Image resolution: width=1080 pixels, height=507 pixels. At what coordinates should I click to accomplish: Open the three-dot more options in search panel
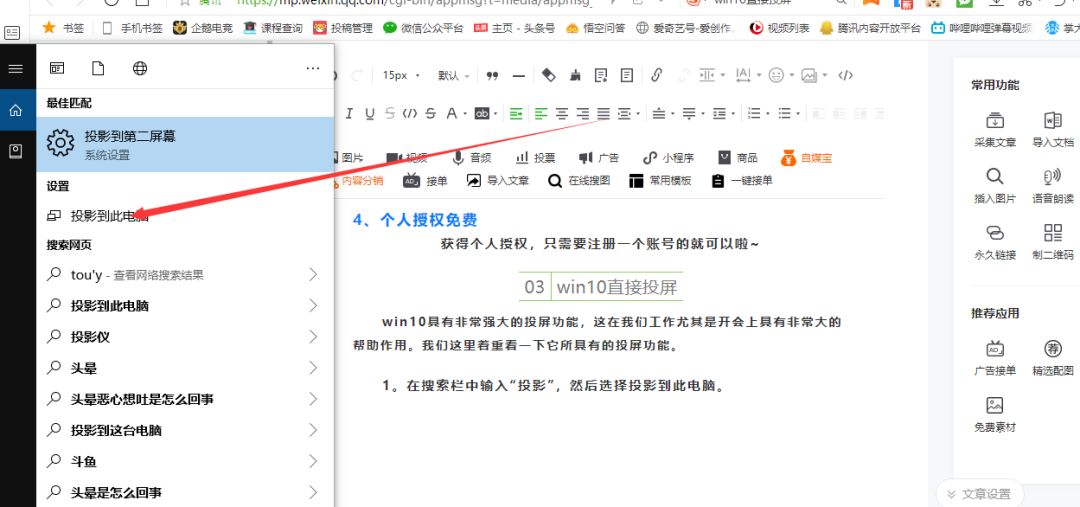click(313, 68)
